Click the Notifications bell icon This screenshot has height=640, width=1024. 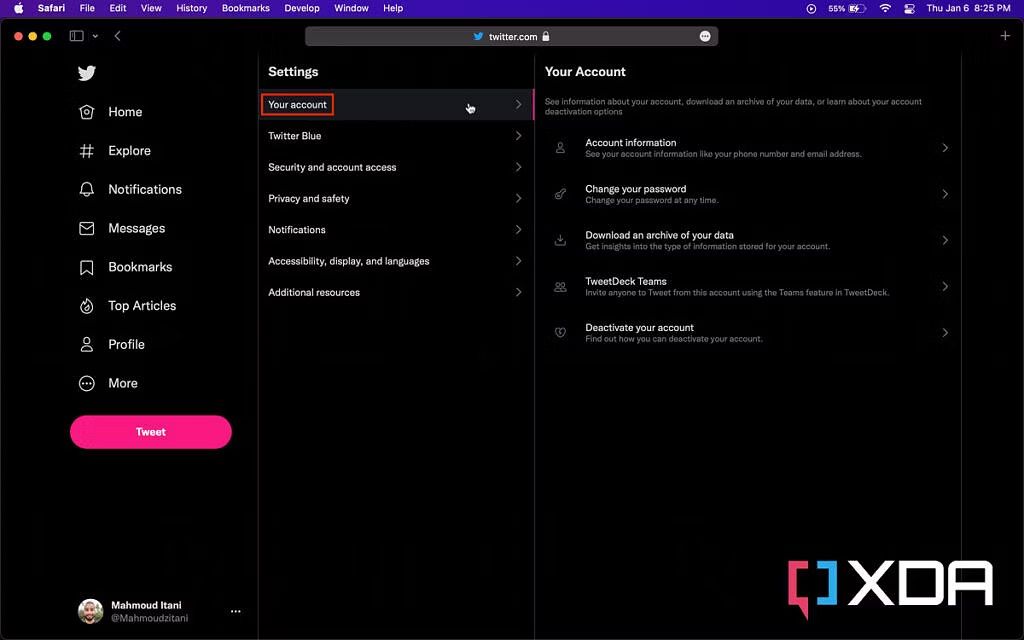coord(87,189)
